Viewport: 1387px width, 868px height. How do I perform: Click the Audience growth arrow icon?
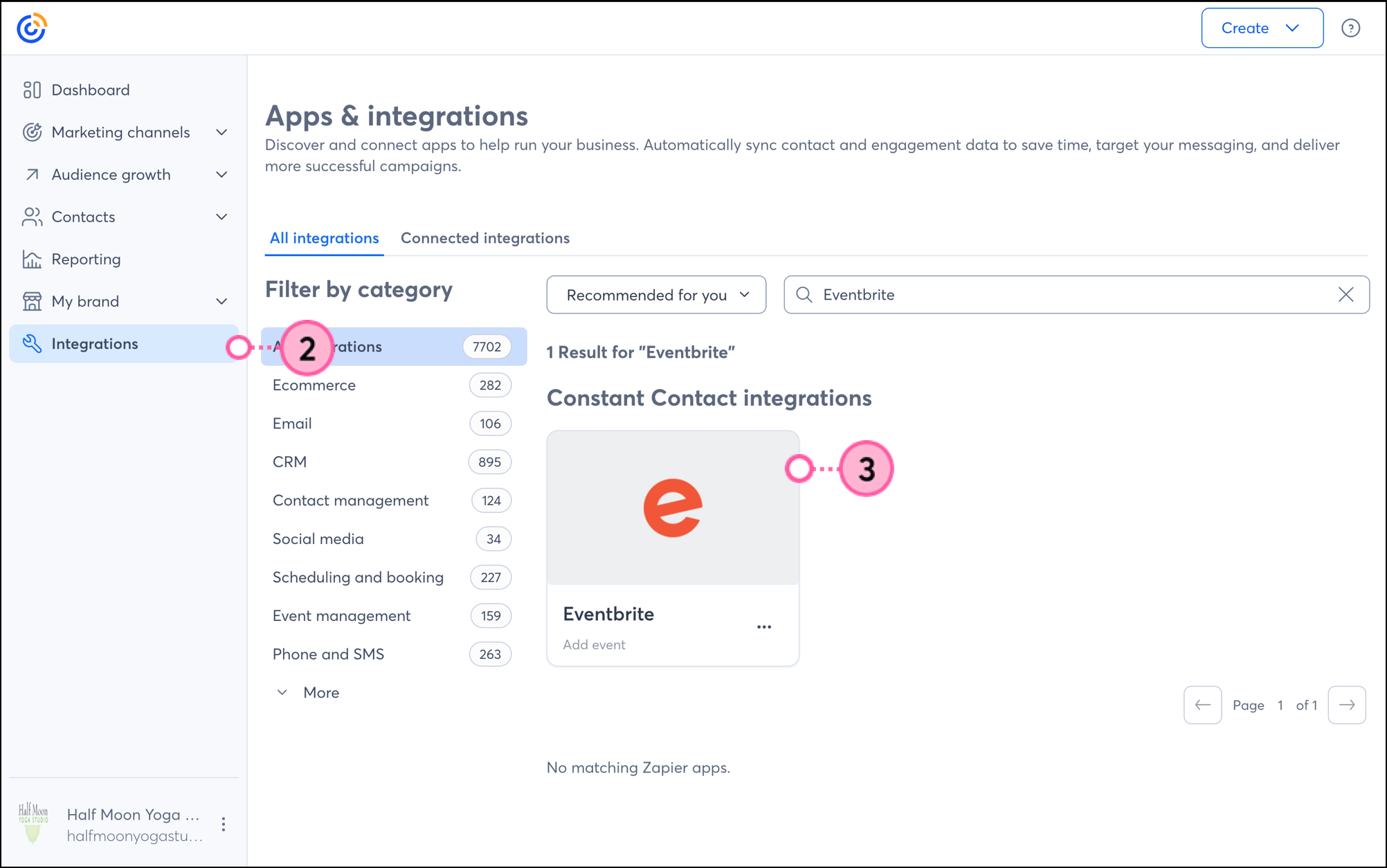click(32, 174)
